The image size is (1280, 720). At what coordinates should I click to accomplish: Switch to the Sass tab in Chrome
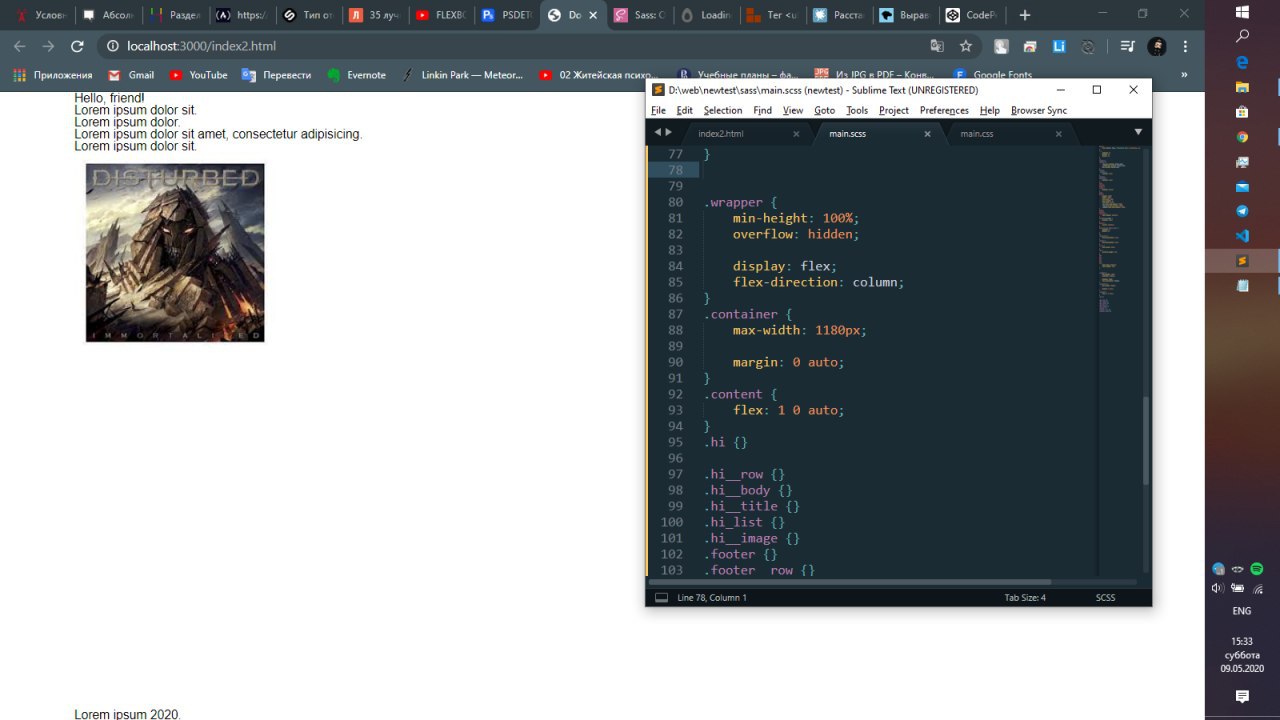pyautogui.click(x=638, y=15)
